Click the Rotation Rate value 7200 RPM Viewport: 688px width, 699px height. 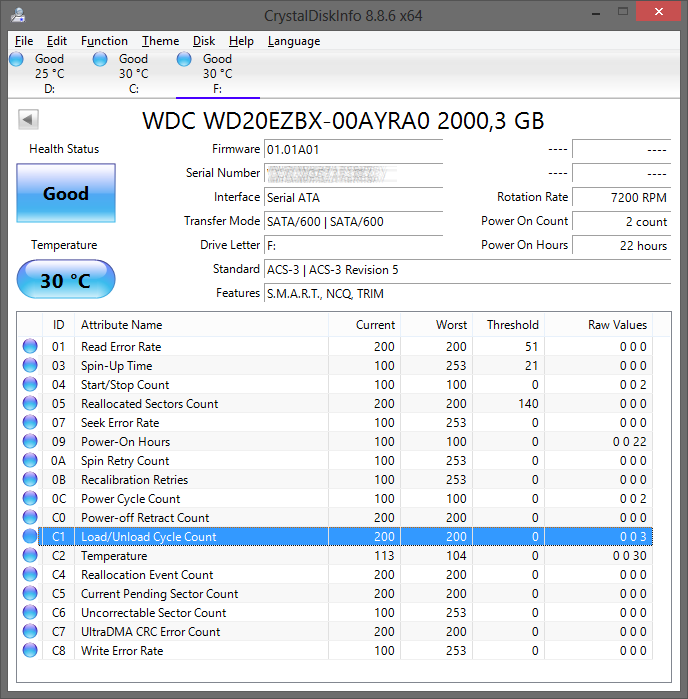click(622, 197)
